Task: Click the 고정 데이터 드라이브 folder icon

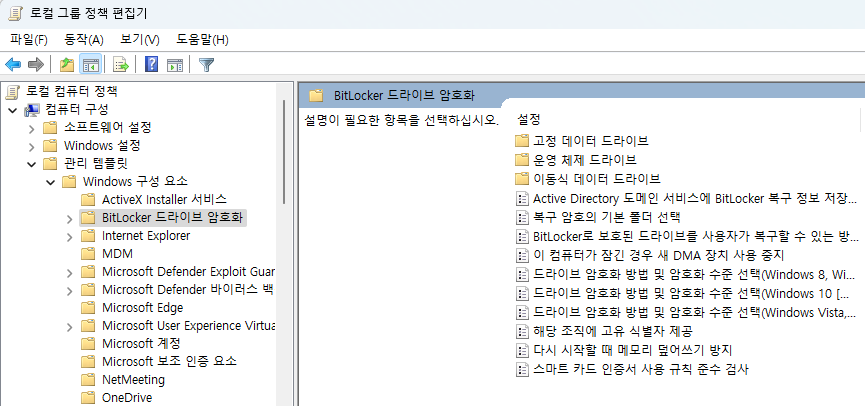Action: (x=522, y=140)
